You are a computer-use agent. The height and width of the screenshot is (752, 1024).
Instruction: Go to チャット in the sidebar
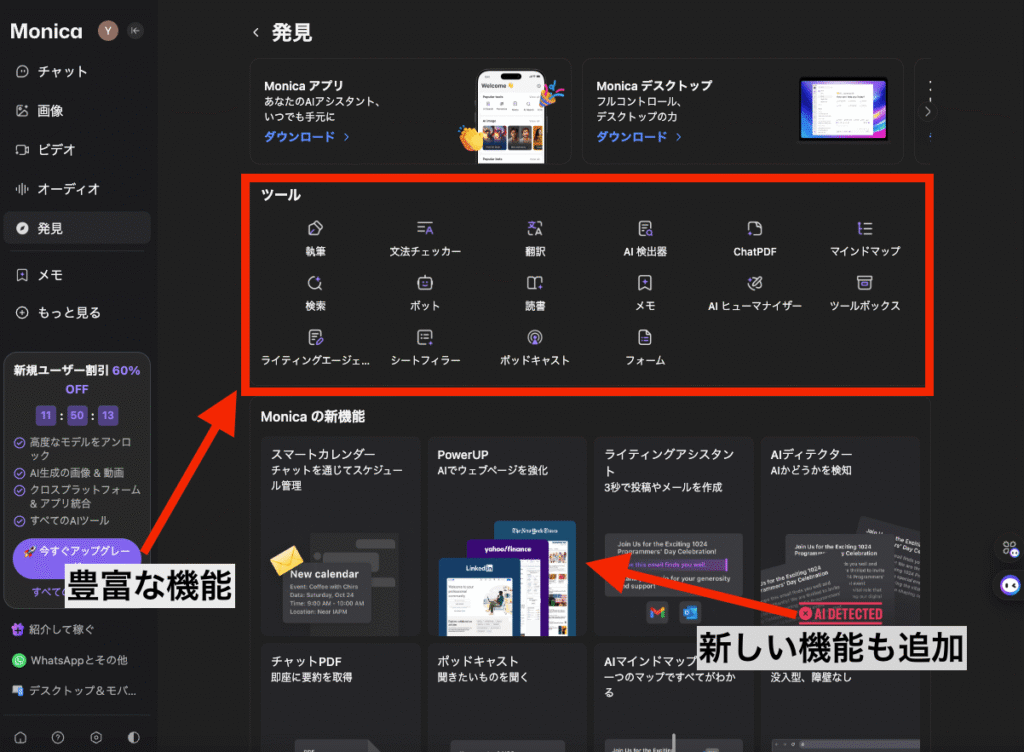pos(77,72)
